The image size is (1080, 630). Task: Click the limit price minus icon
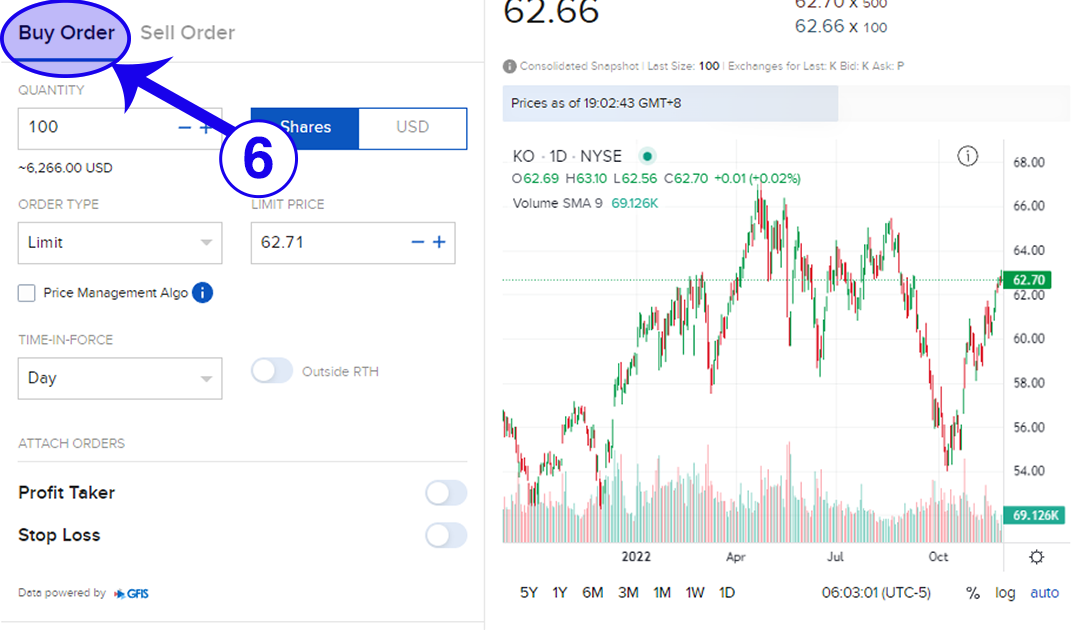tap(418, 242)
